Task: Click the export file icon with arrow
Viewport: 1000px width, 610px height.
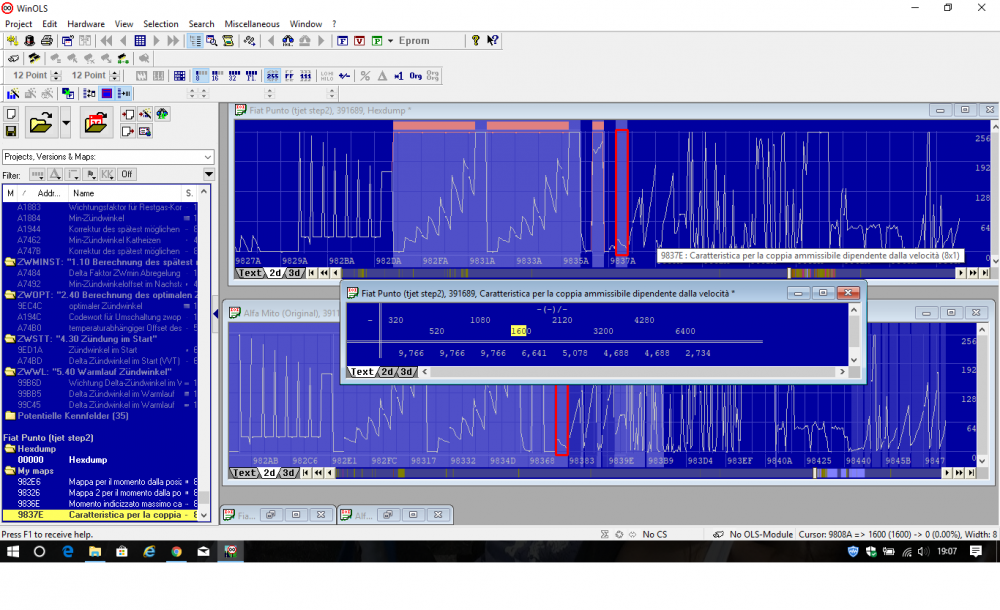Action: 128,131
